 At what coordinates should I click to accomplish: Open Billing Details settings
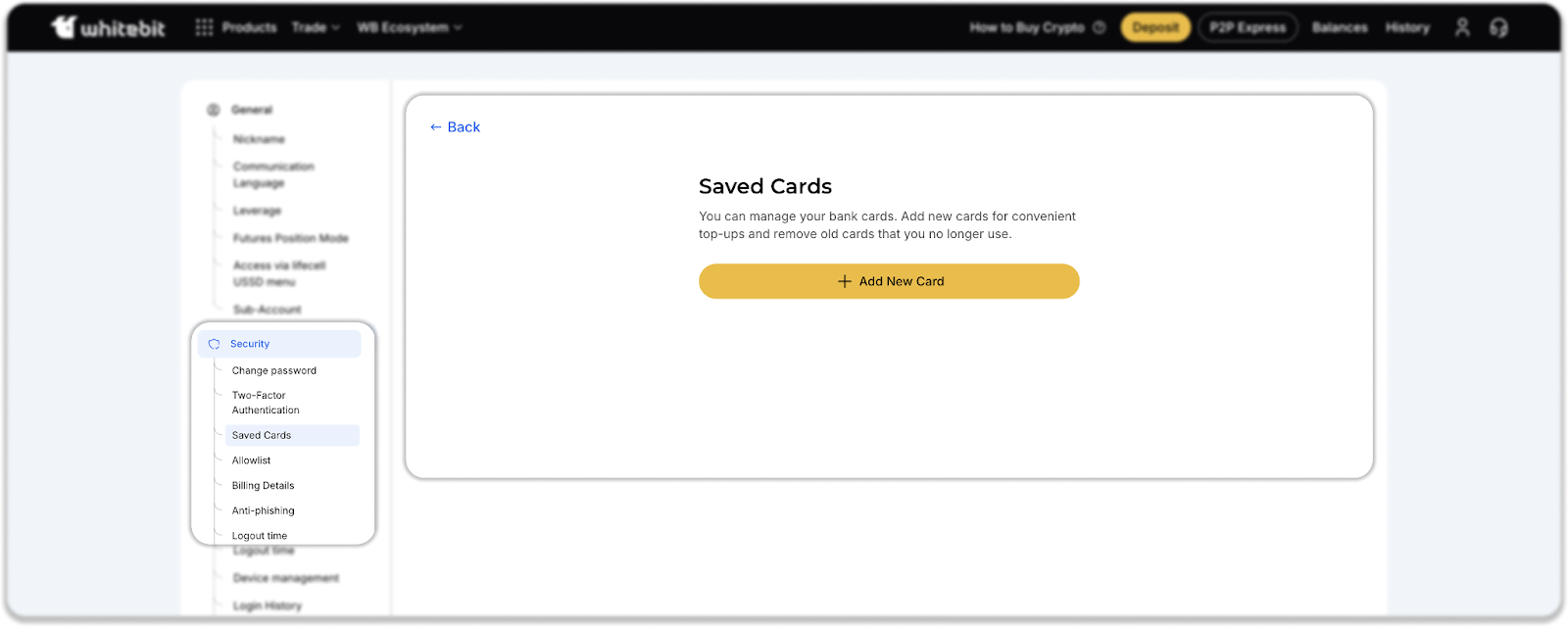coord(264,486)
